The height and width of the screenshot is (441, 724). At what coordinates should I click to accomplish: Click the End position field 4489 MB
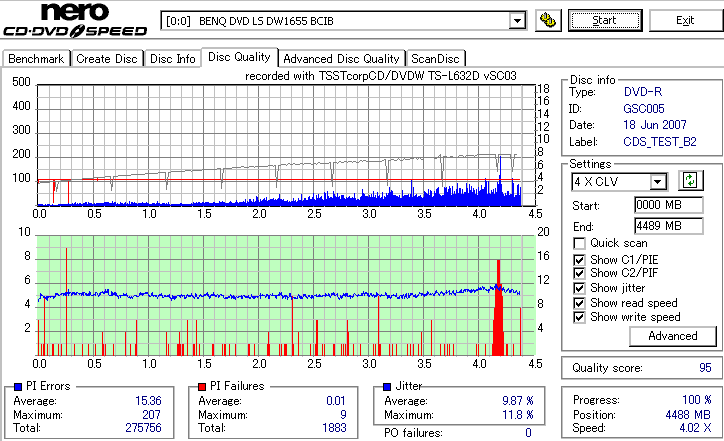click(669, 226)
